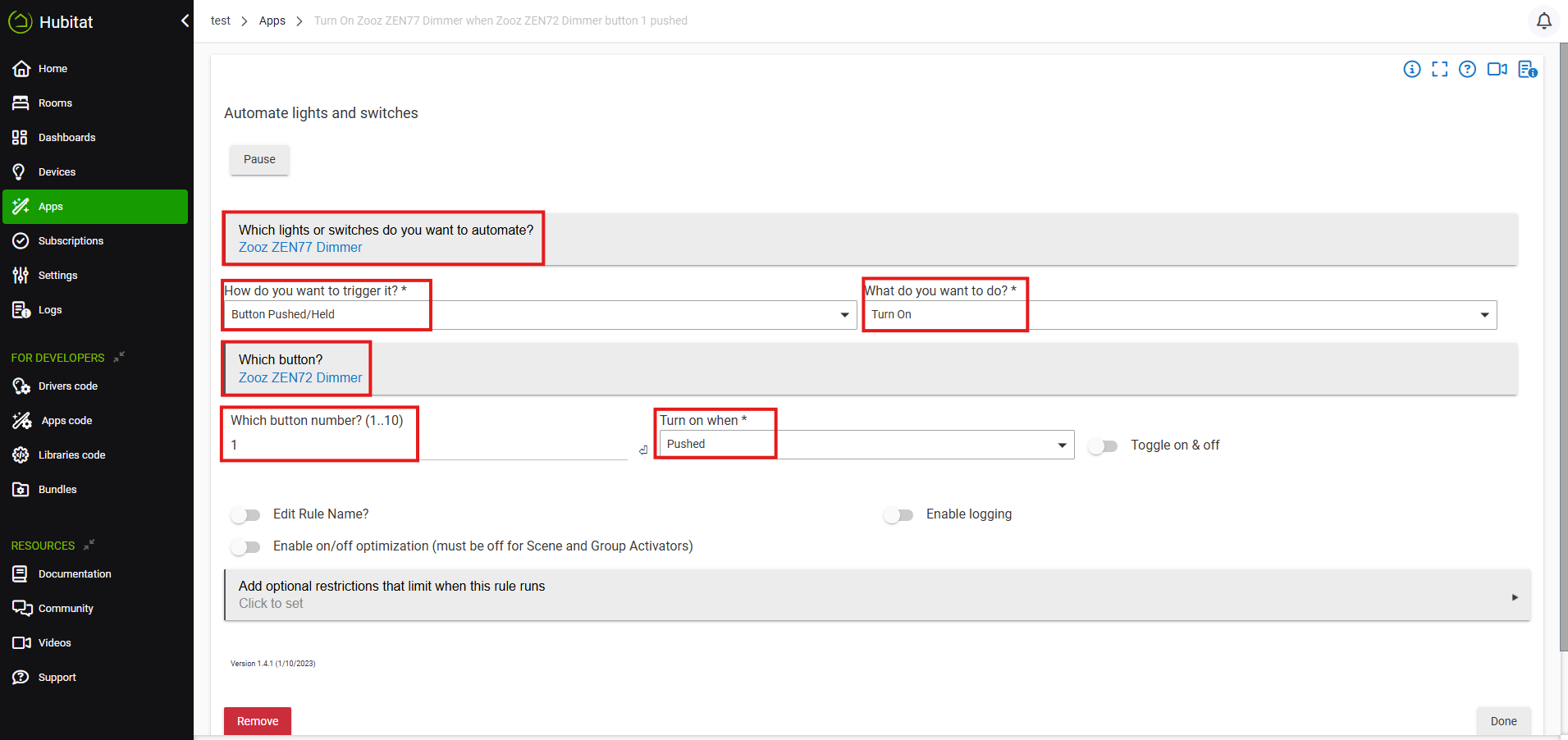1568x740 pixels.
Task: Click the Apps breadcrumb link
Action: 272,21
